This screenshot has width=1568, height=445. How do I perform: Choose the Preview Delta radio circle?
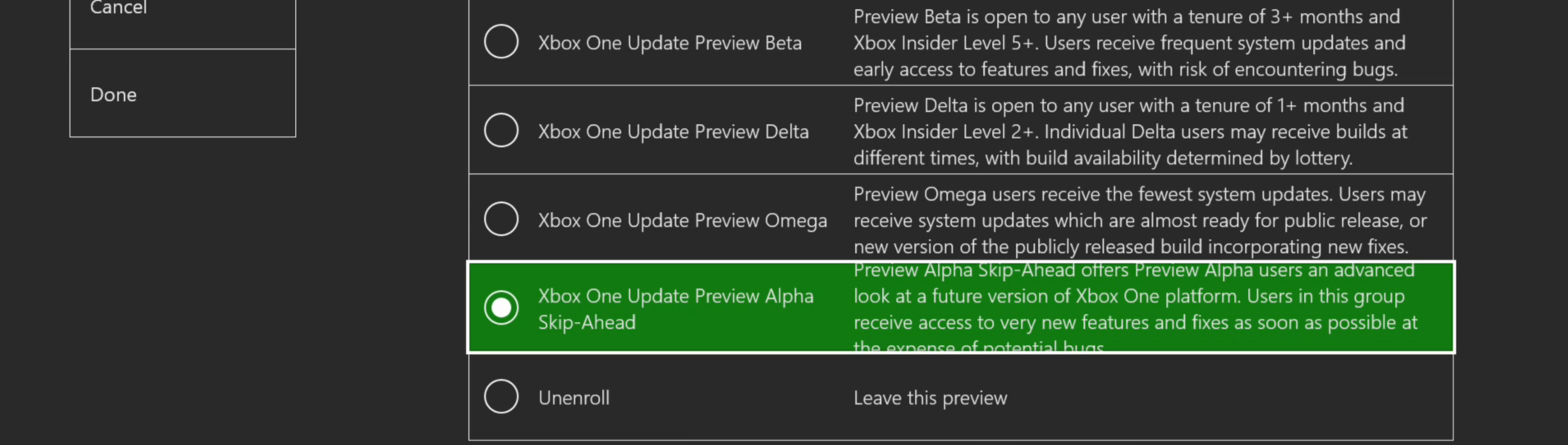point(501,130)
